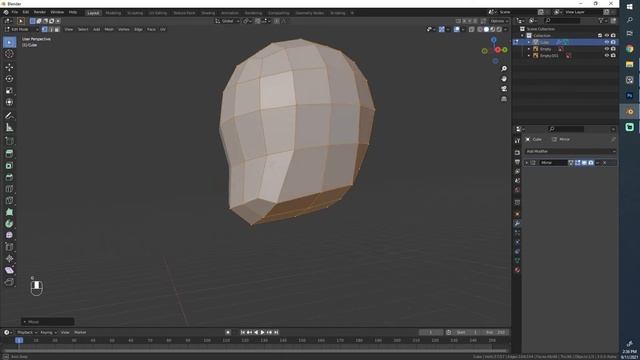Open the File menu
The height and width of the screenshot is (360, 640).
click(x=15, y=12)
